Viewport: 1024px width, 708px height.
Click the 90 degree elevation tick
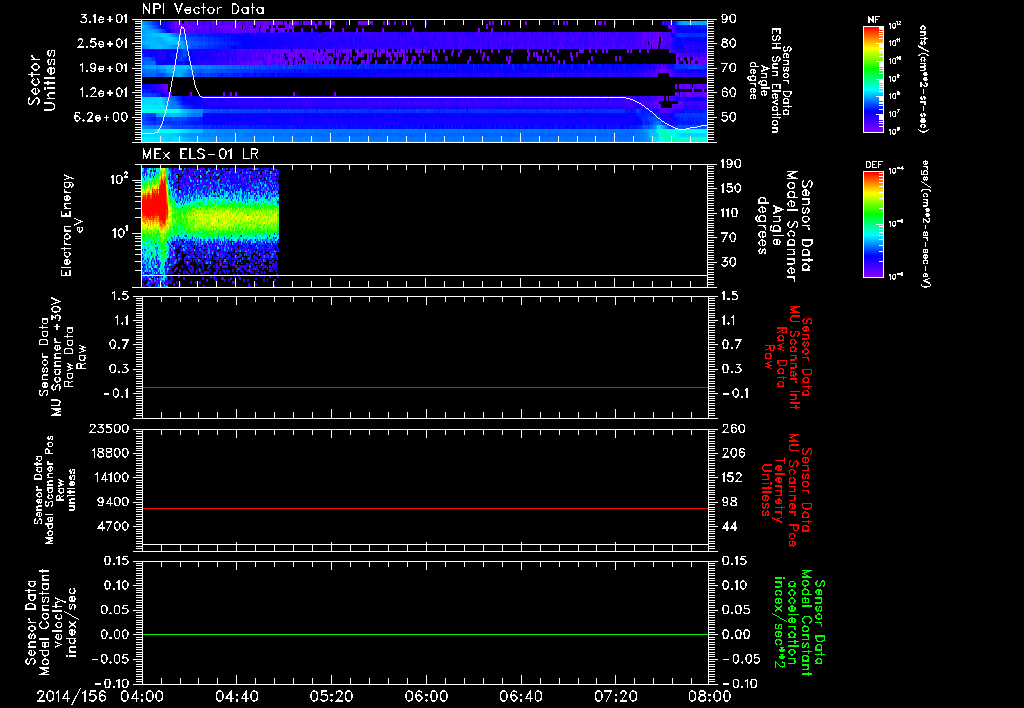point(729,19)
